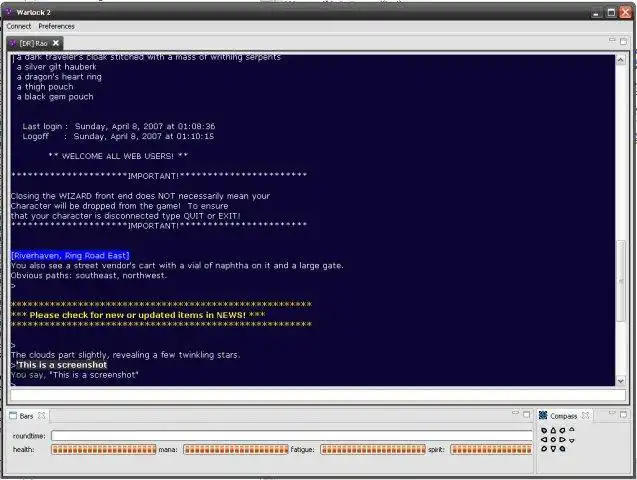Click the southwest compass arrow
This screenshot has height=480, width=637.
[x=544, y=449]
